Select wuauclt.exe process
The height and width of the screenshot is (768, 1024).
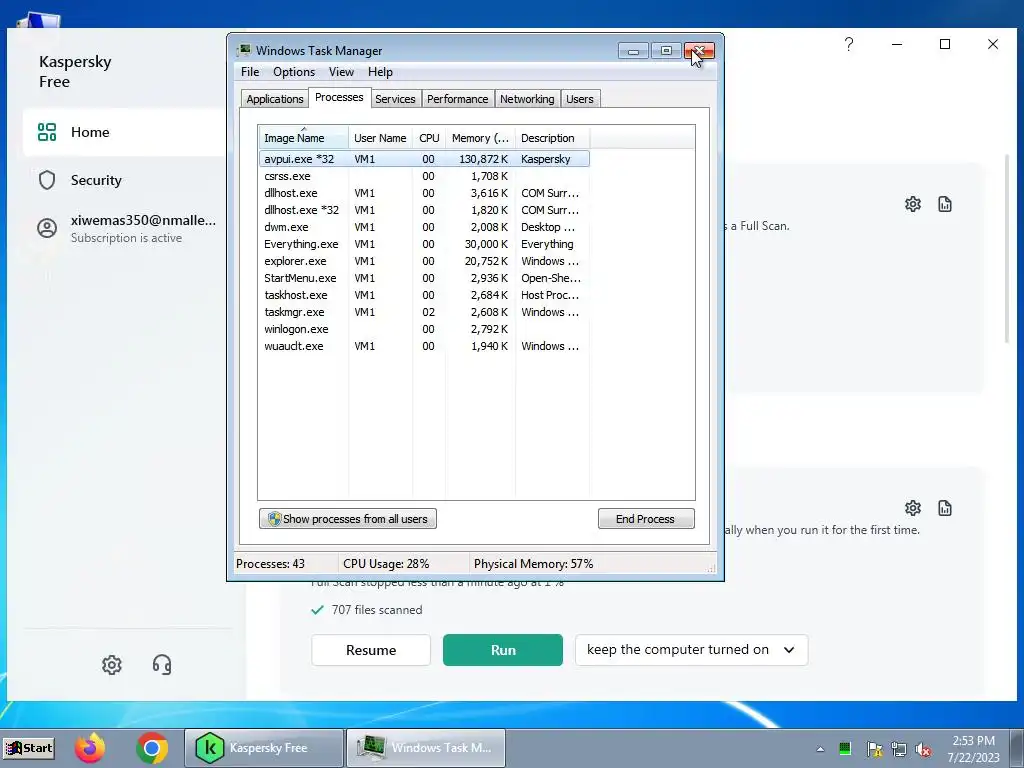[x=424, y=345]
